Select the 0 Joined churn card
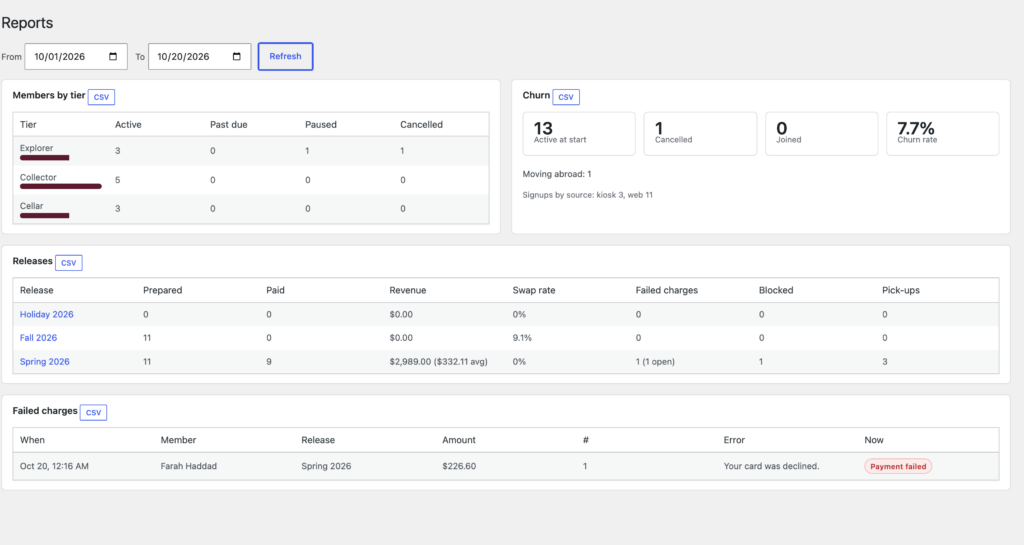Screen dimensions: 1024x545 [822, 134]
